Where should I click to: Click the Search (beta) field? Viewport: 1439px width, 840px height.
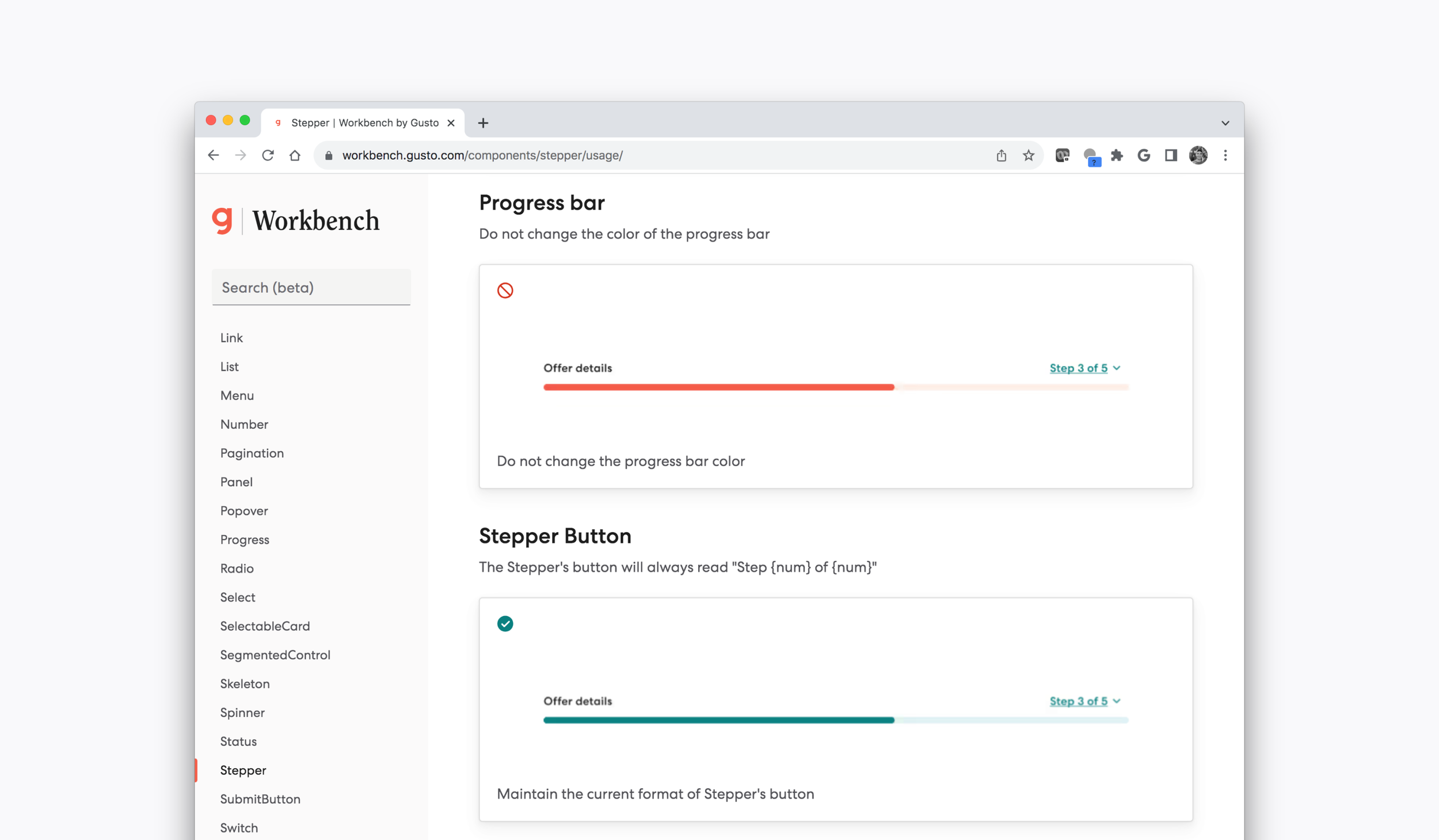(x=311, y=287)
